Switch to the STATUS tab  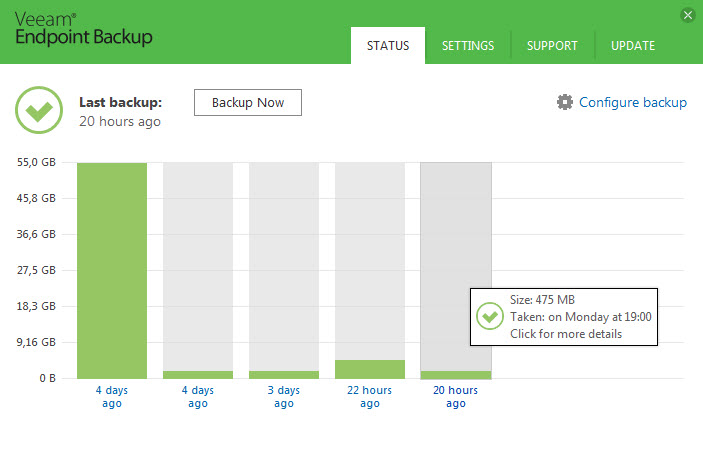(388, 45)
